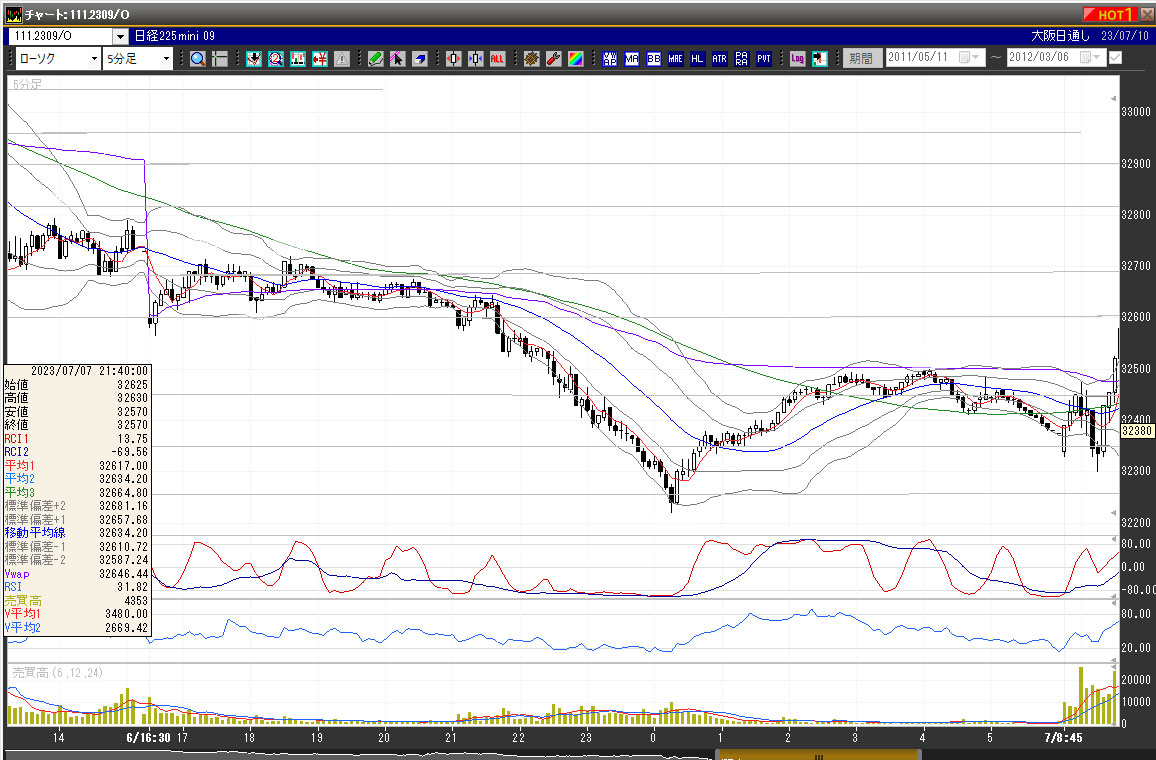1156x760 pixels.
Task: Open the gear chart settings icon
Action: point(532,59)
